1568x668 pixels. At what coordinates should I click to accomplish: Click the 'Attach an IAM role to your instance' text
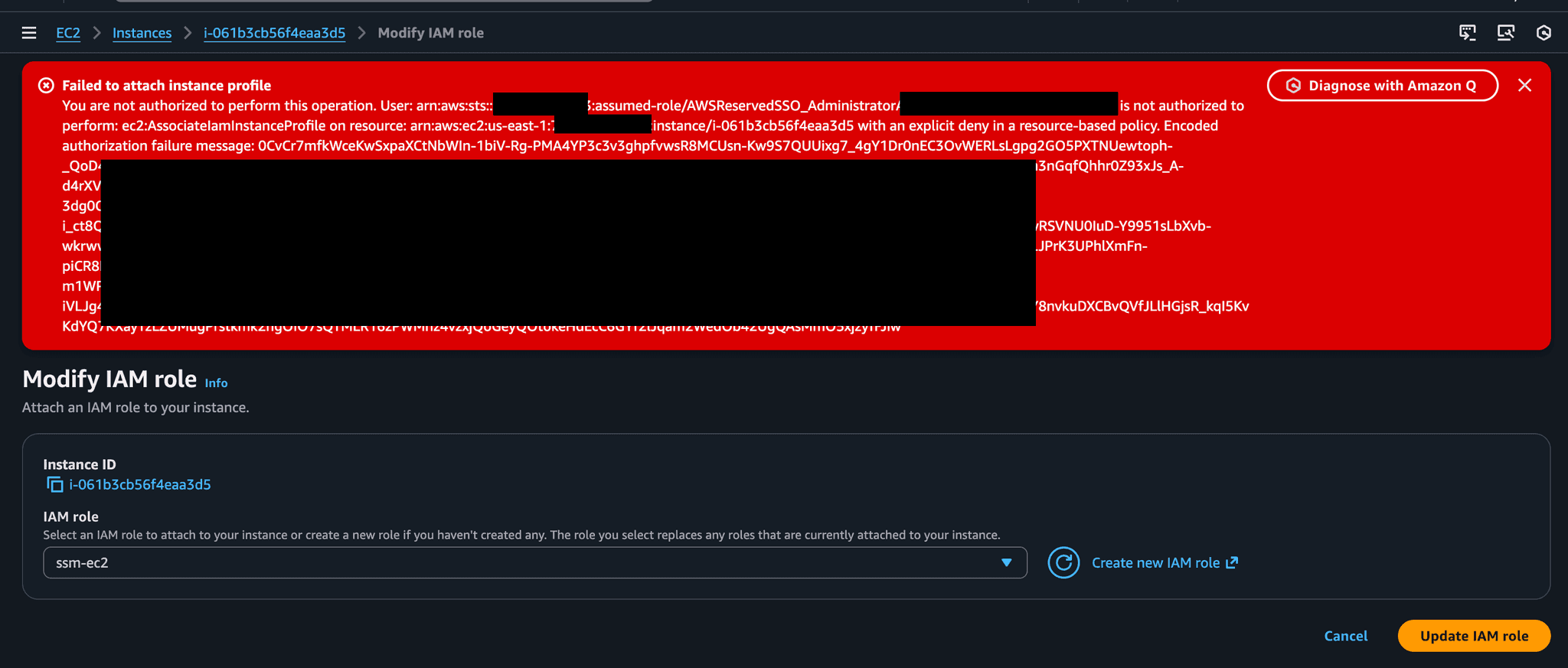136,408
